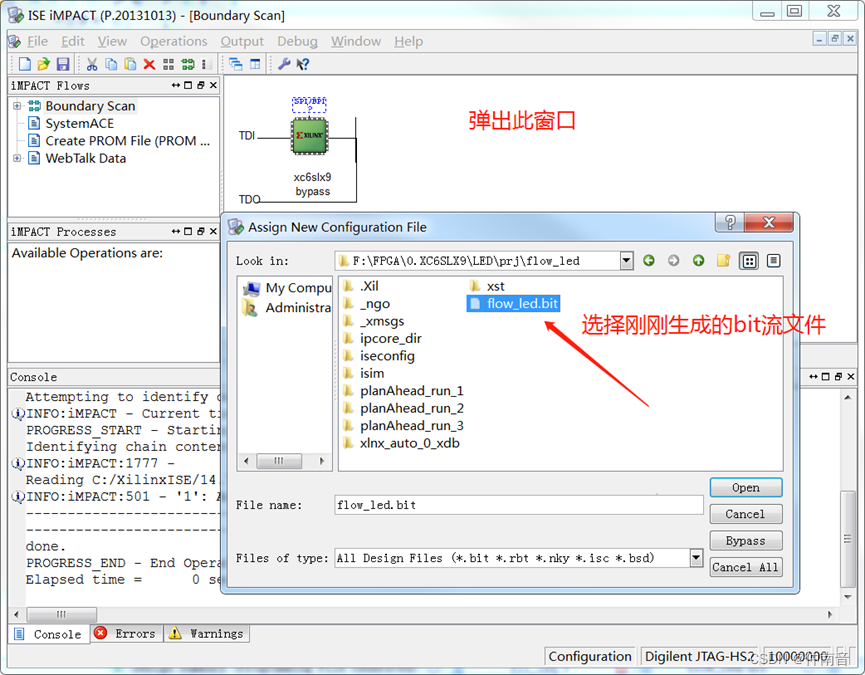This screenshot has height=675, width=865.
Task: Go to parent directory with green up arrow
Action: pos(698,260)
